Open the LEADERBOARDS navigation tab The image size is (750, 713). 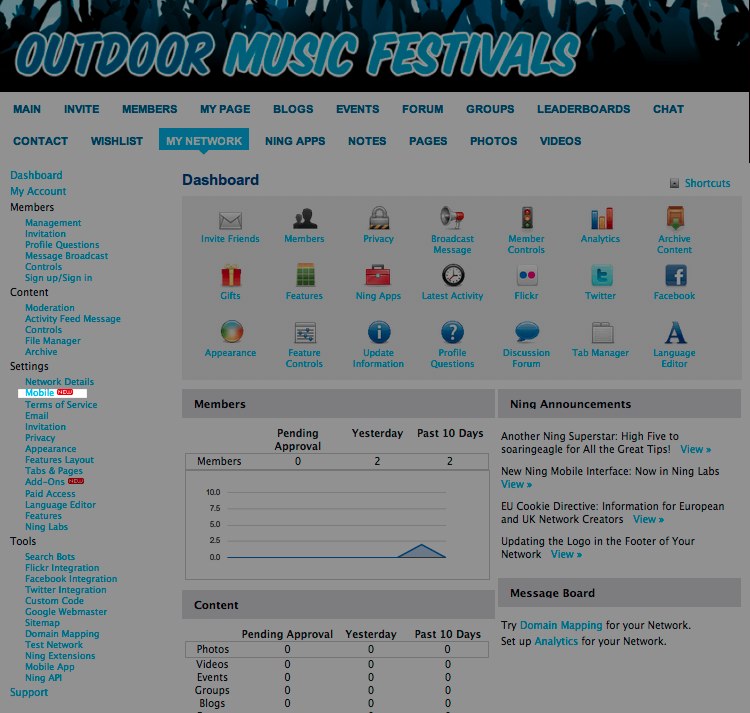pos(583,109)
